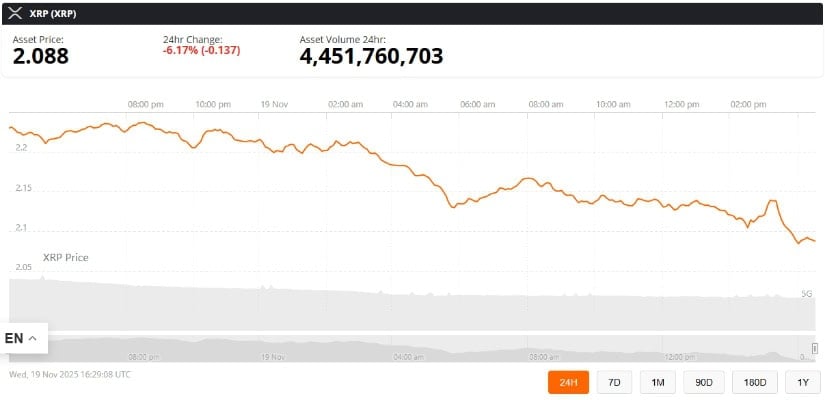This screenshot has height=400, width=825.
Task: Click the asset price value 2.088
Action: tap(41, 56)
